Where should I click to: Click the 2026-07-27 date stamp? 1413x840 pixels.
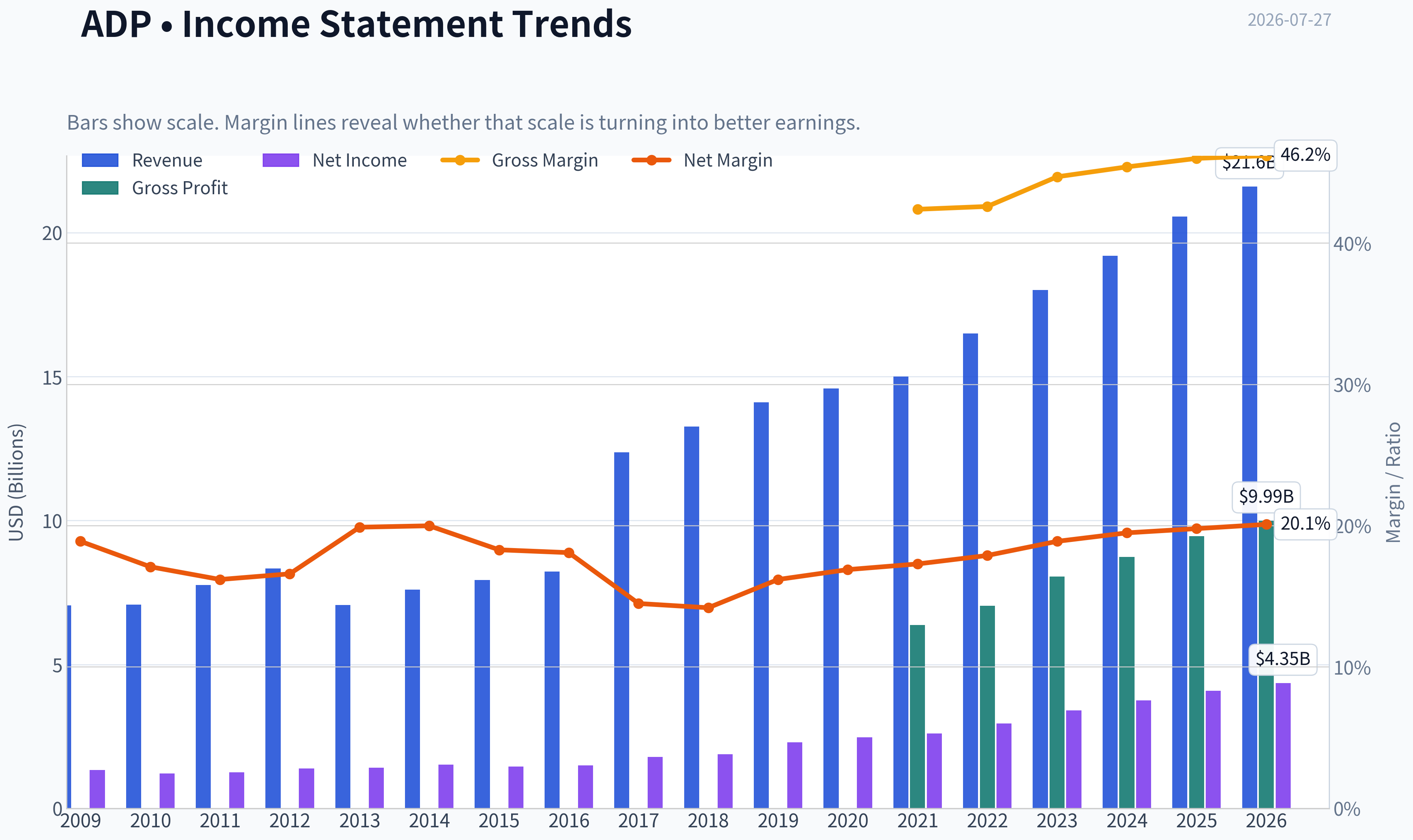coord(1290,20)
